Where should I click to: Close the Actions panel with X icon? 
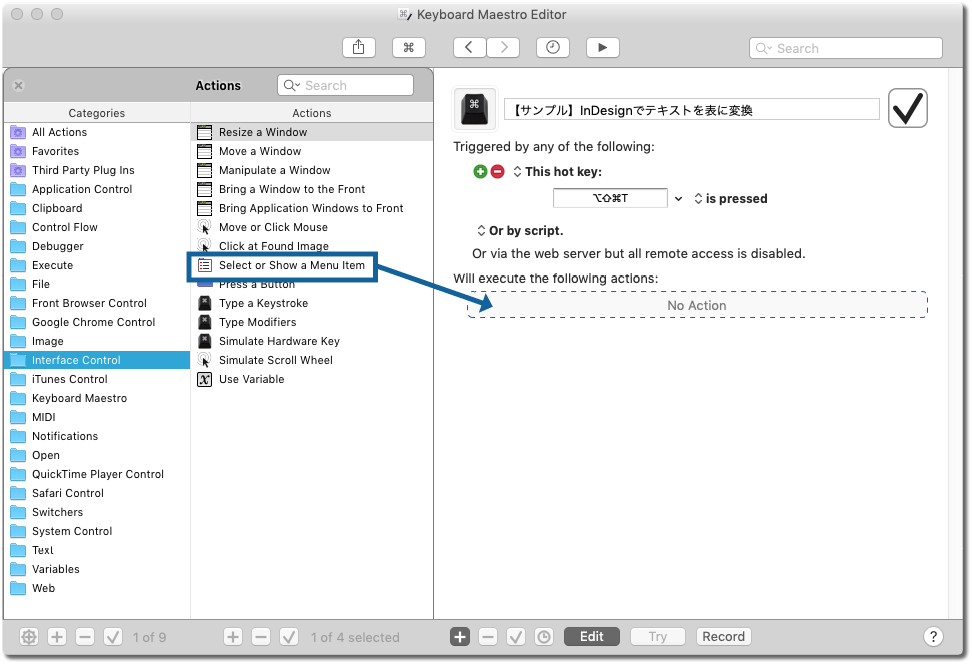(18, 86)
